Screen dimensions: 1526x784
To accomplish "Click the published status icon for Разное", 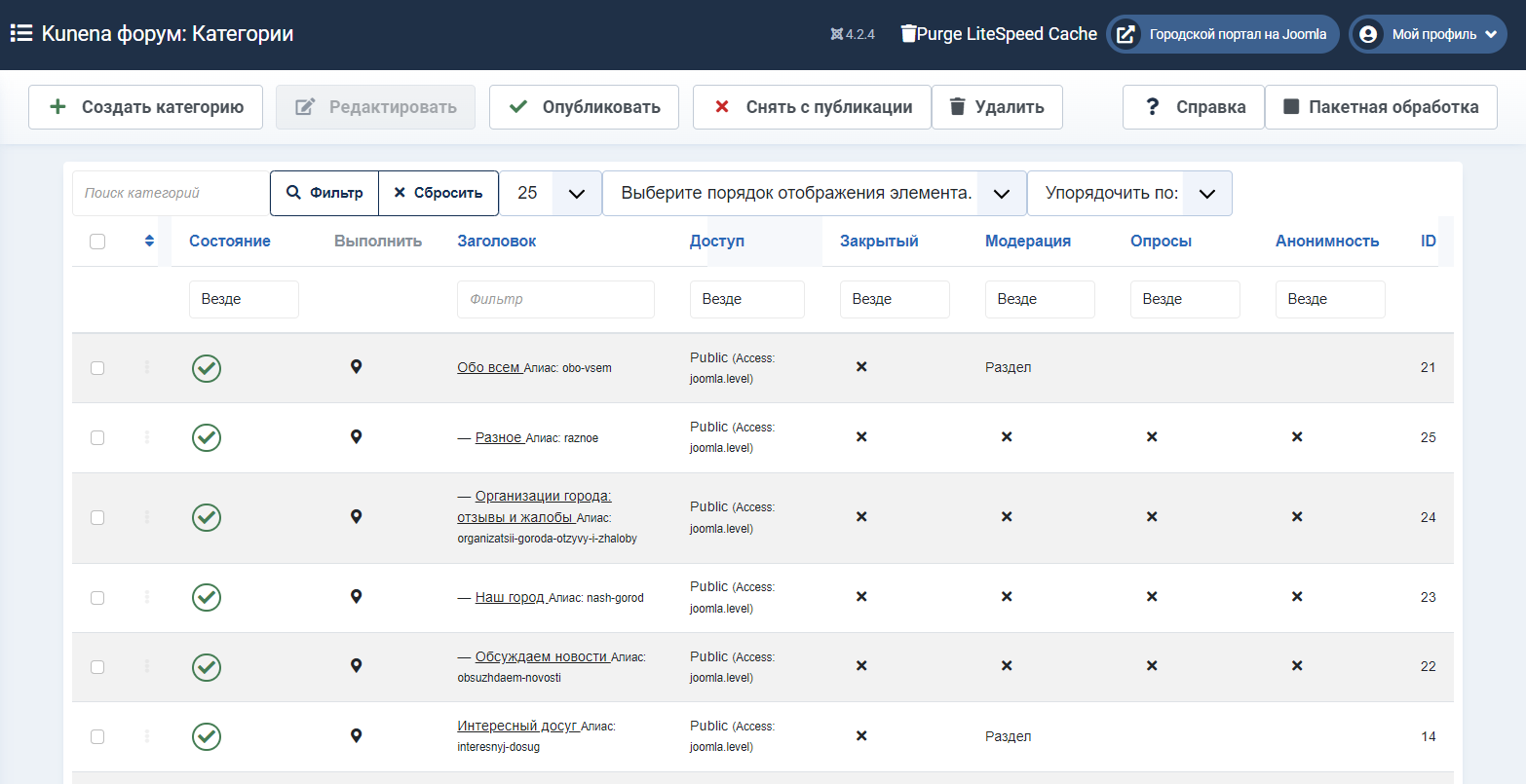I will click(206, 437).
